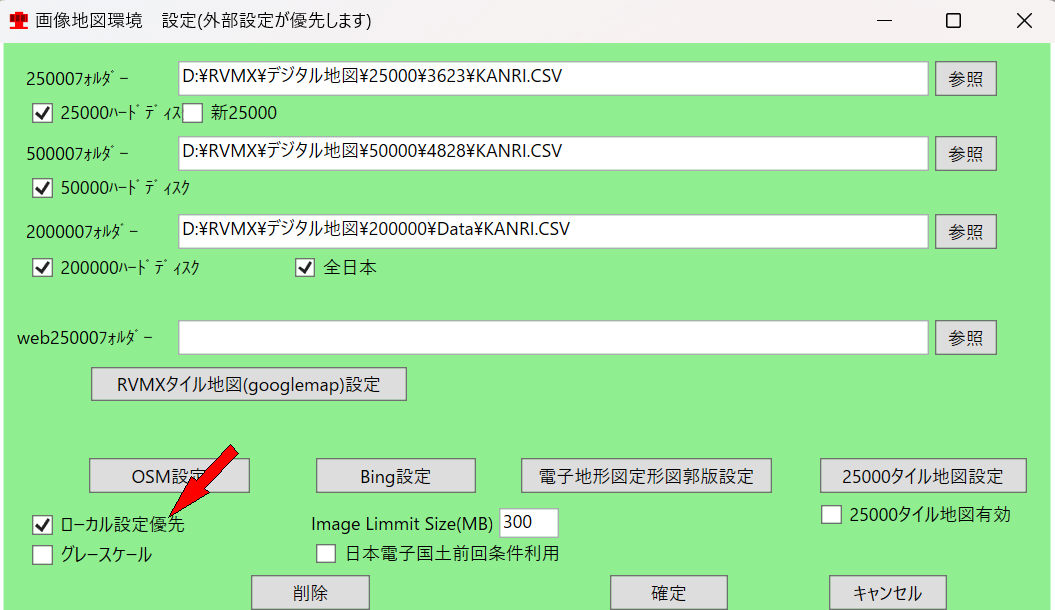Enable 日本電子国土前回条件利用
1055x610 pixels.
point(326,553)
